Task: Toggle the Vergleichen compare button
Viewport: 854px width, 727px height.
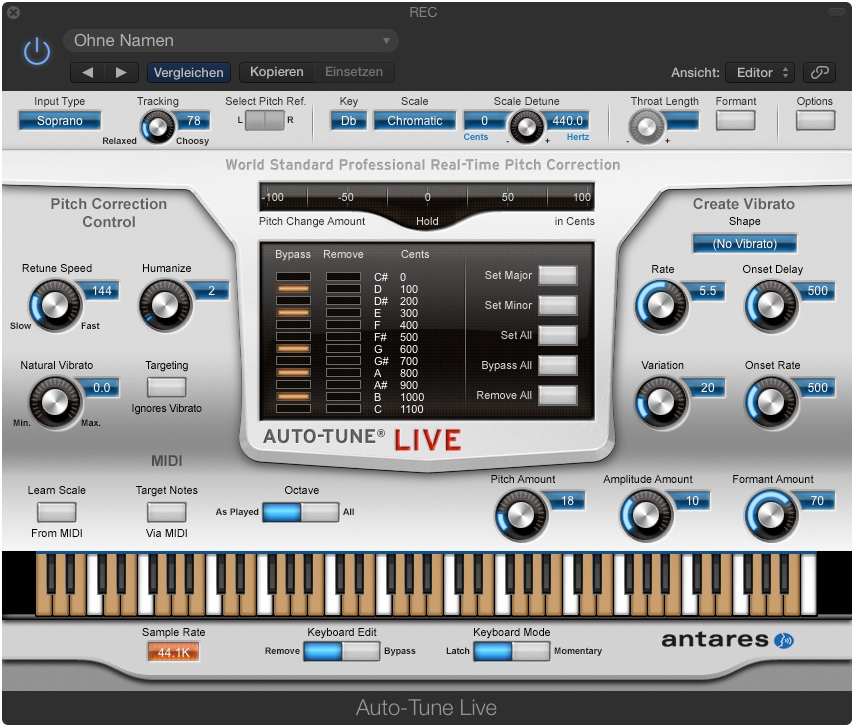Action: (188, 72)
